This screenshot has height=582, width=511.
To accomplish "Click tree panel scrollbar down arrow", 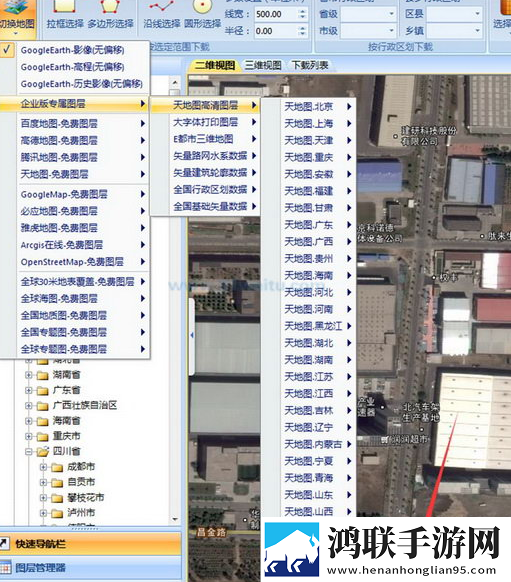I will coord(175,519).
